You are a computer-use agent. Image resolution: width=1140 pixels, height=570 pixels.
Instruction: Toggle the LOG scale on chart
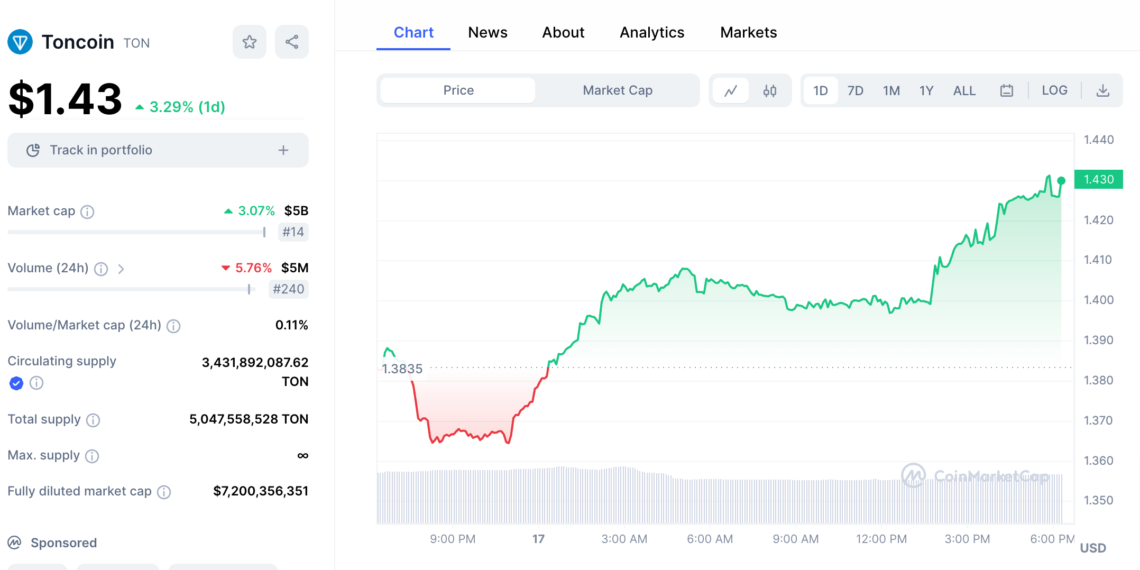click(1054, 90)
